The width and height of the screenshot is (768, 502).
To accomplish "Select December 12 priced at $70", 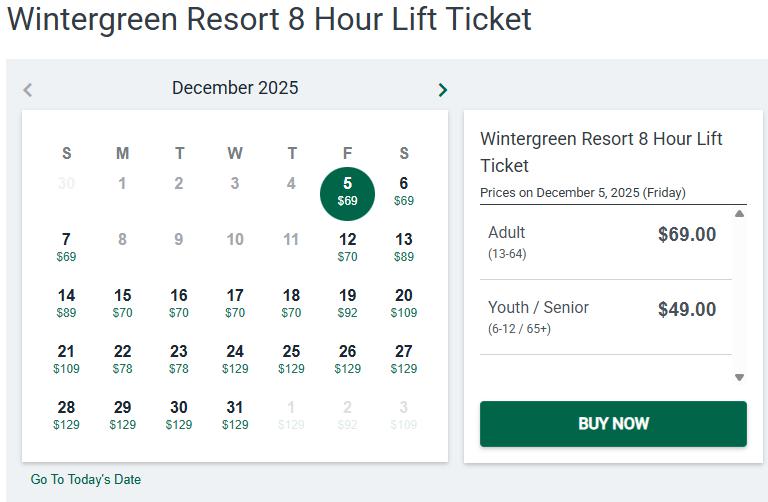I will [347, 247].
